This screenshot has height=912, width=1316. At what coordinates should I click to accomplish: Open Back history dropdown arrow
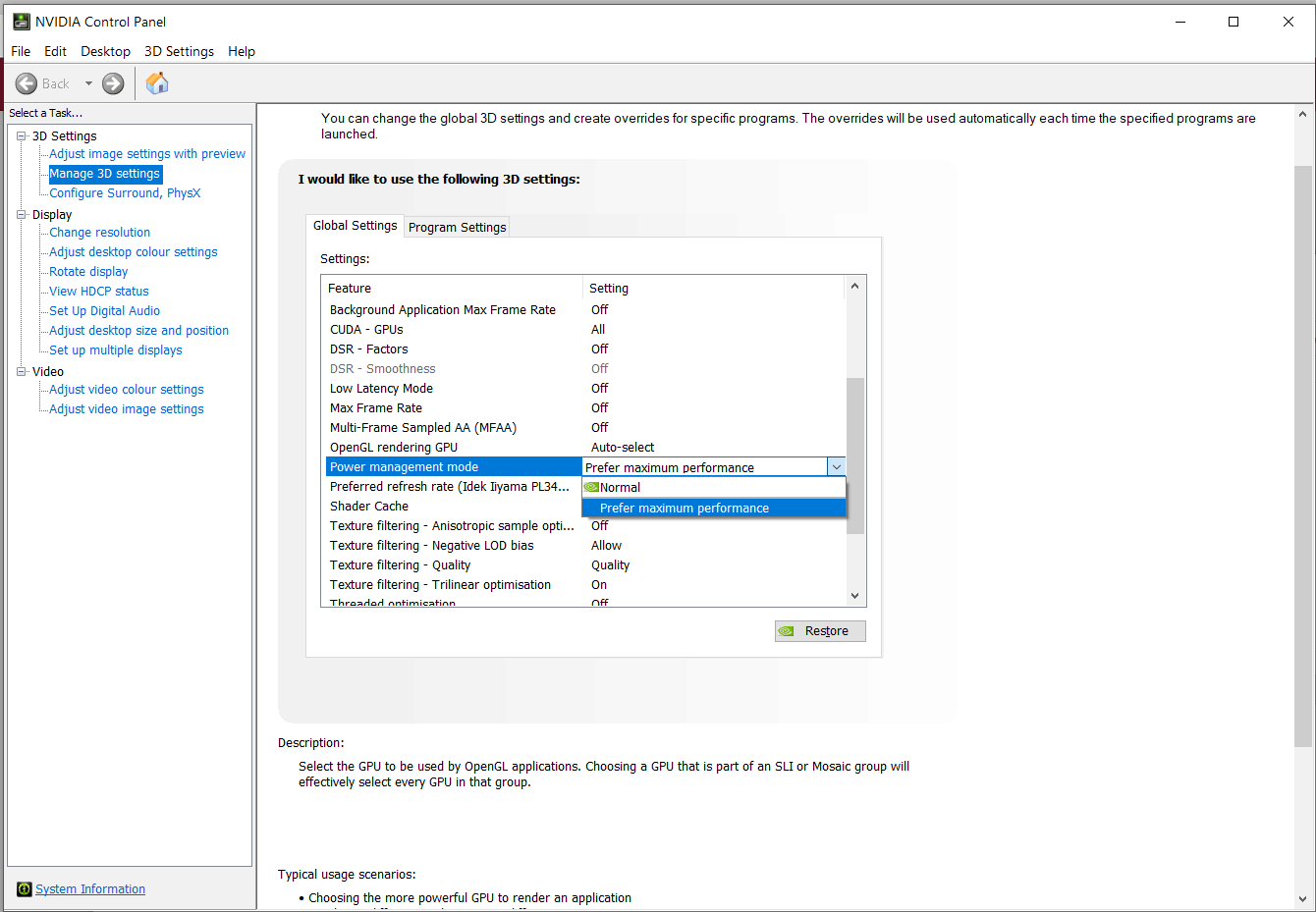[88, 83]
